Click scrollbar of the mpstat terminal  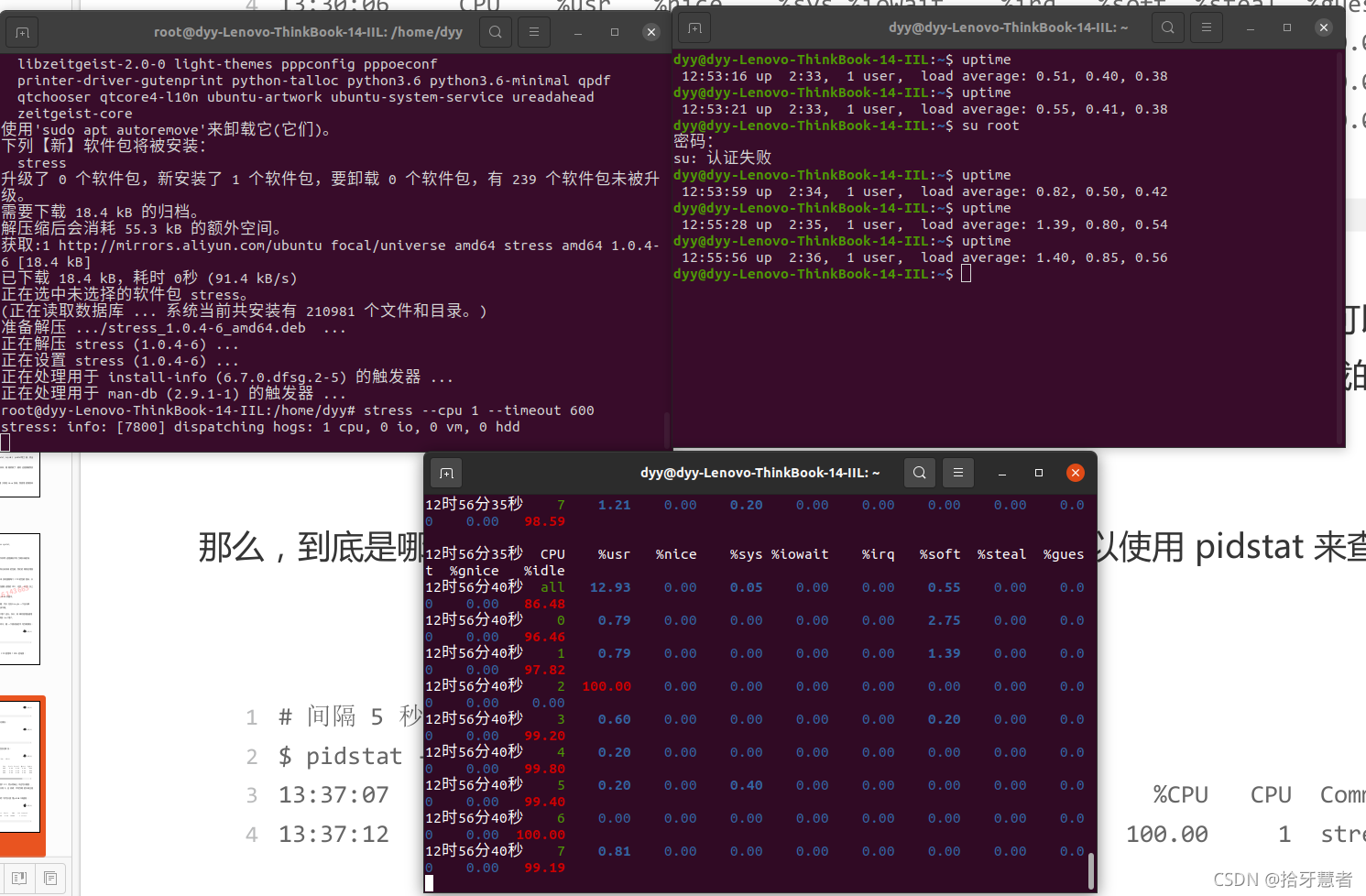point(1091,870)
